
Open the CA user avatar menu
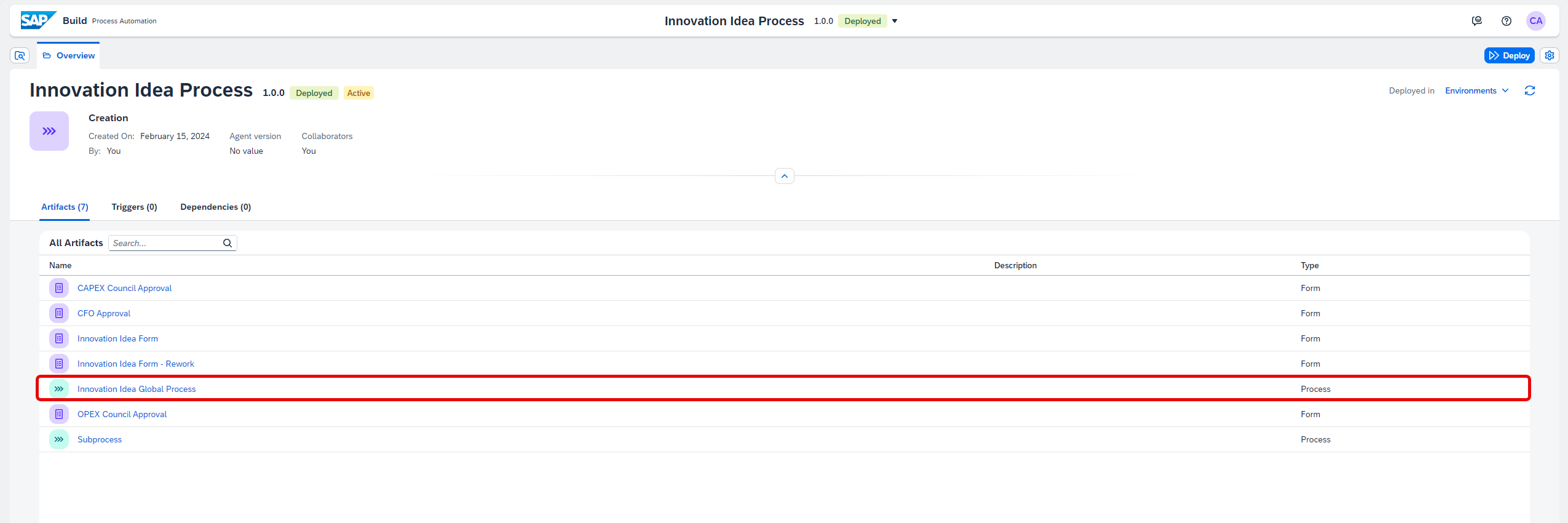pyautogui.click(x=1535, y=21)
